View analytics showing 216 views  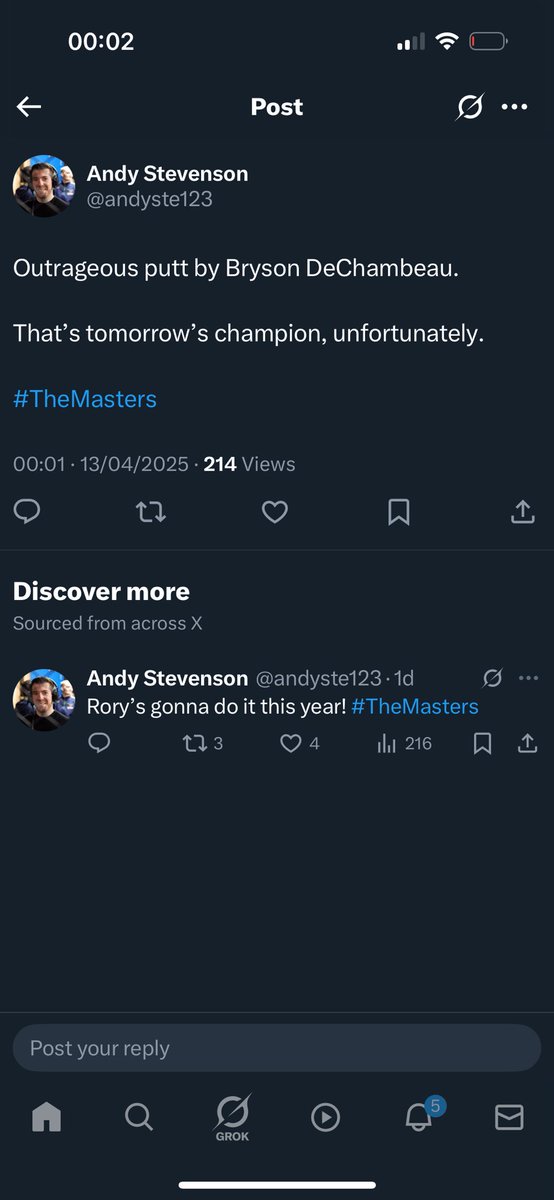pos(404,743)
